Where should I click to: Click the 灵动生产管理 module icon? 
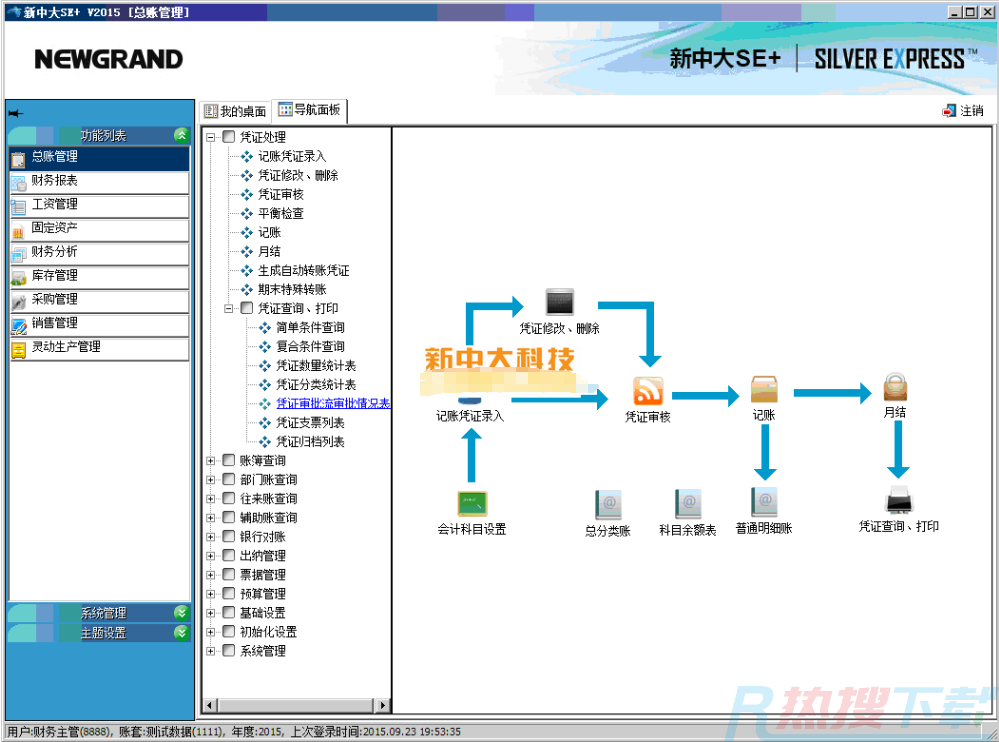(x=18, y=350)
